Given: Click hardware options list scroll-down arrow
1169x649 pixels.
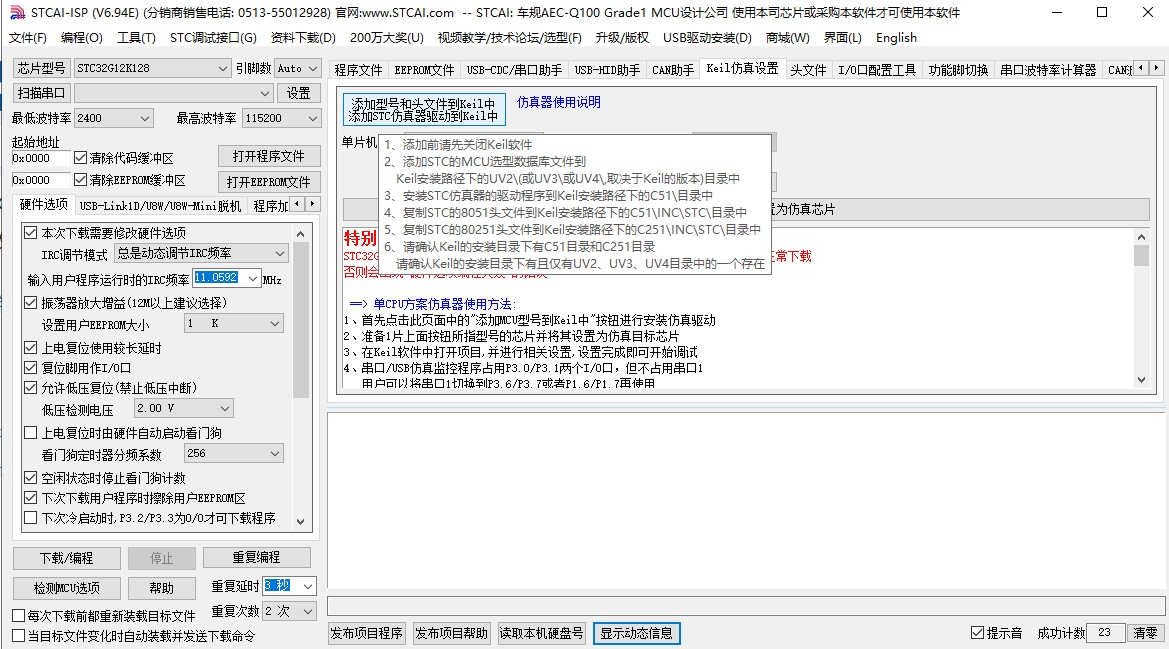Looking at the screenshot, I should point(300,522).
